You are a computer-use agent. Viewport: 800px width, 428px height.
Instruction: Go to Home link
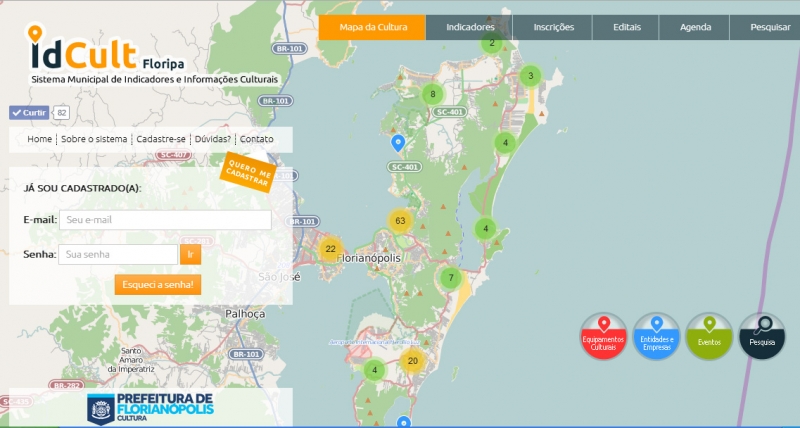pos(39,139)
